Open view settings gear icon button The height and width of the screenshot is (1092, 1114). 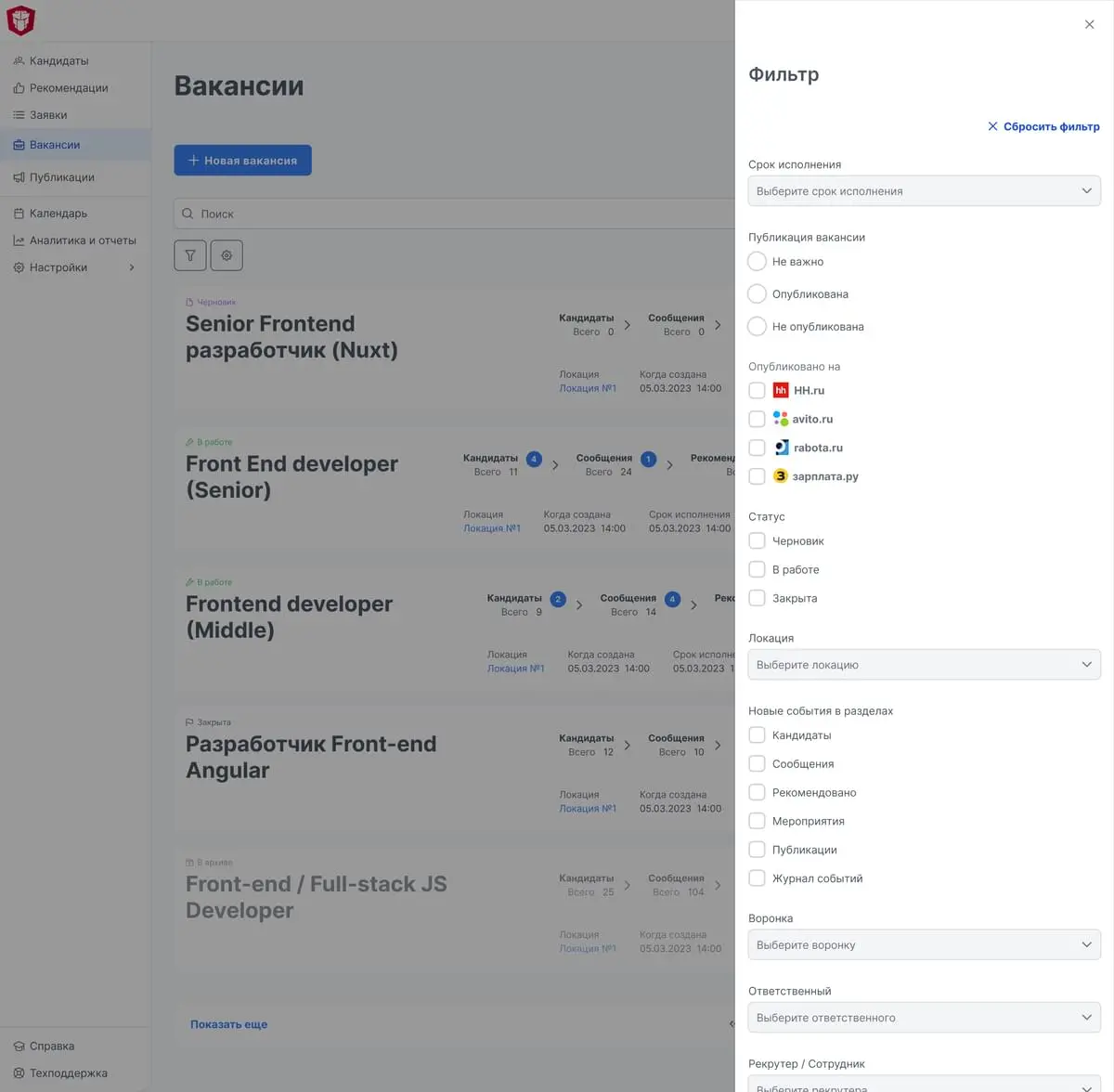click(227, 255)
